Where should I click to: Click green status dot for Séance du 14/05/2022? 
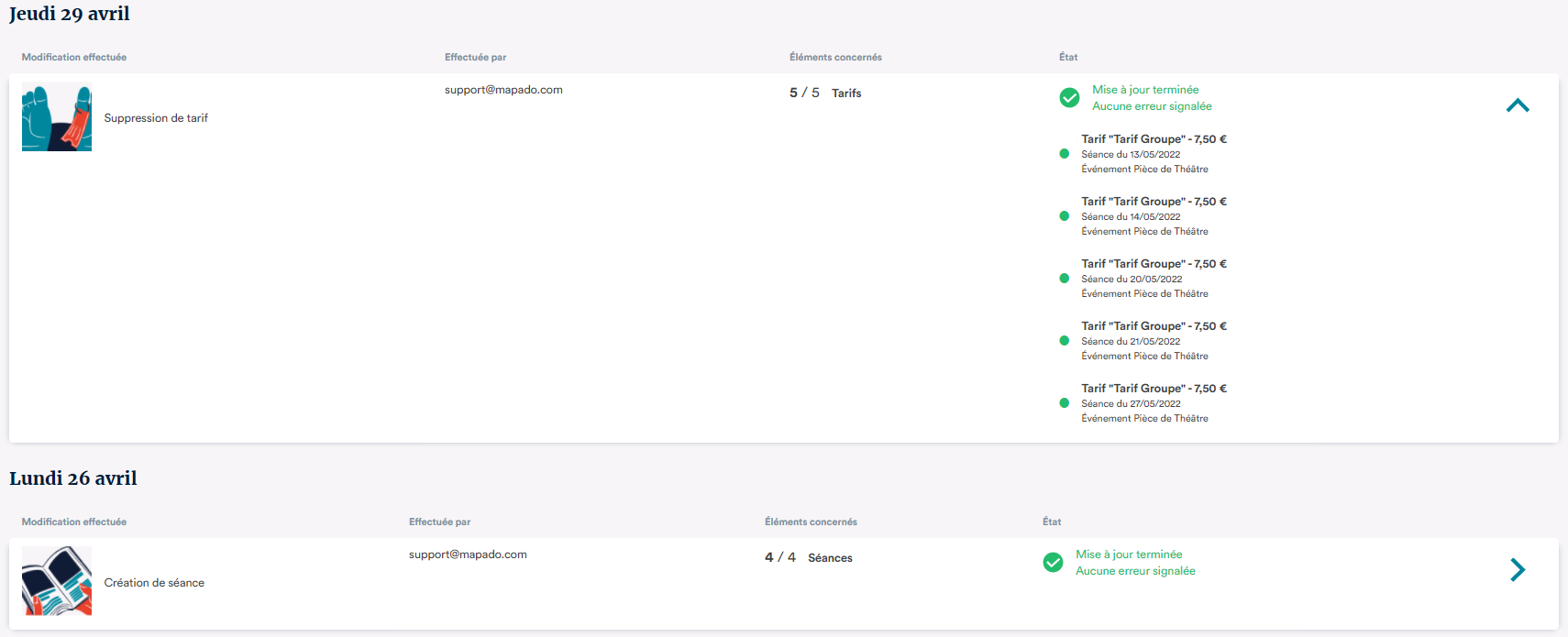pyautogui.click(x=1064, y=216)
